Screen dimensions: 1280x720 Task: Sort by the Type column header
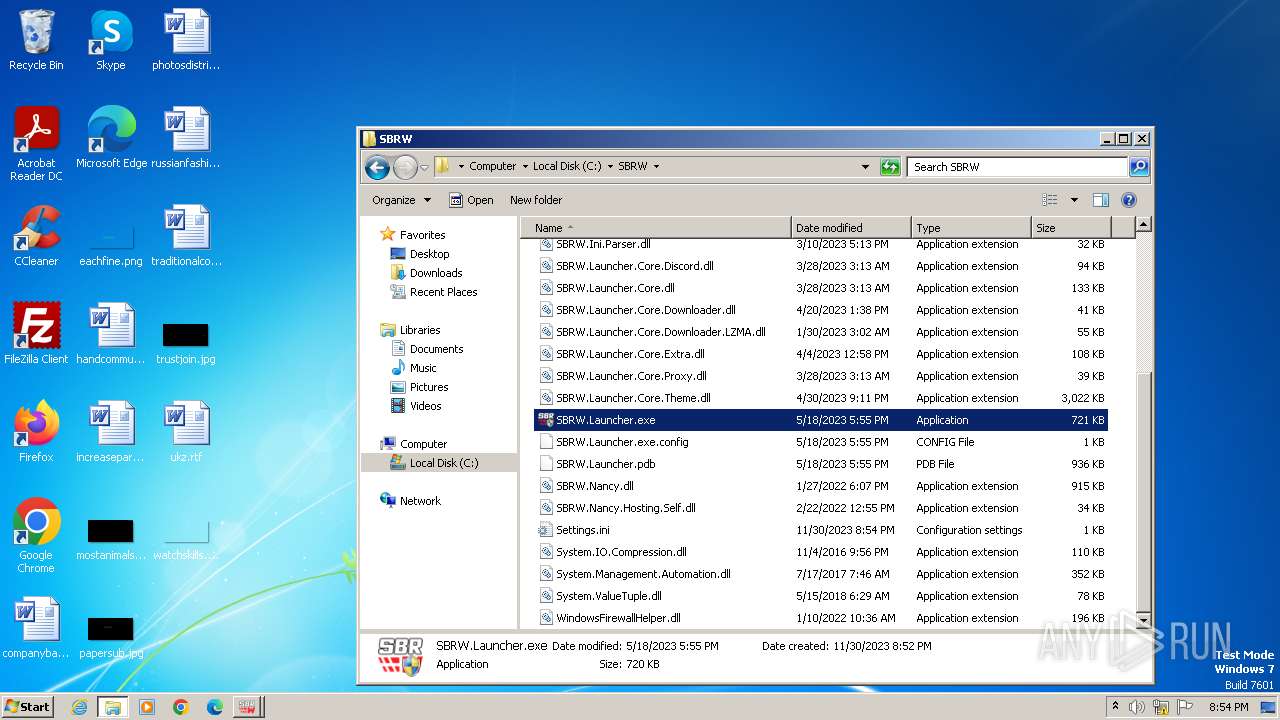(970, 228)
